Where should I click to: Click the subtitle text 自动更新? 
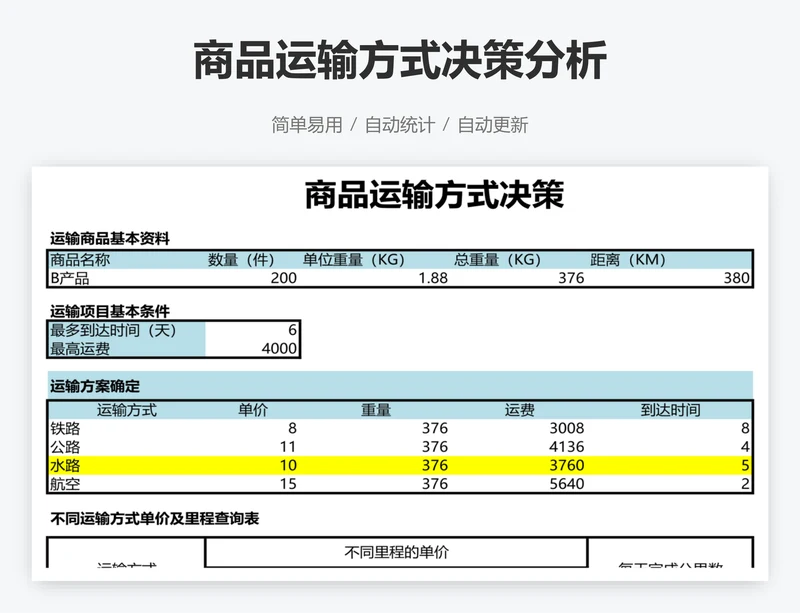point(493,125)
